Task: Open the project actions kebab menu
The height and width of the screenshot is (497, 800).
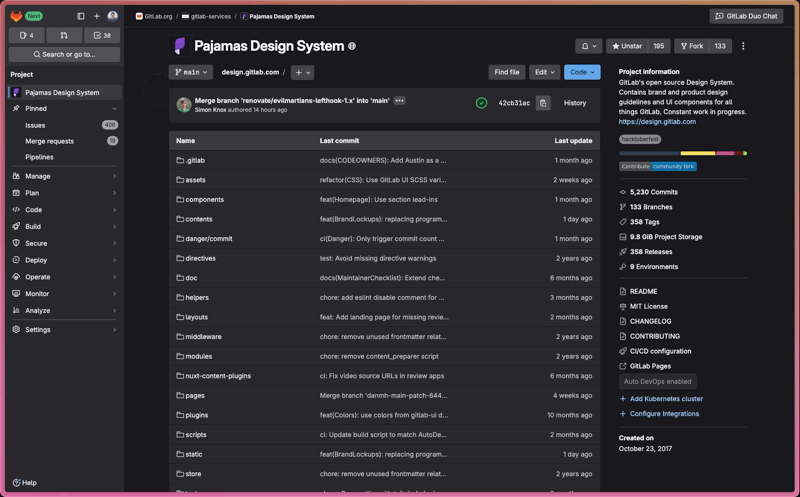Action: pos(743,46)
